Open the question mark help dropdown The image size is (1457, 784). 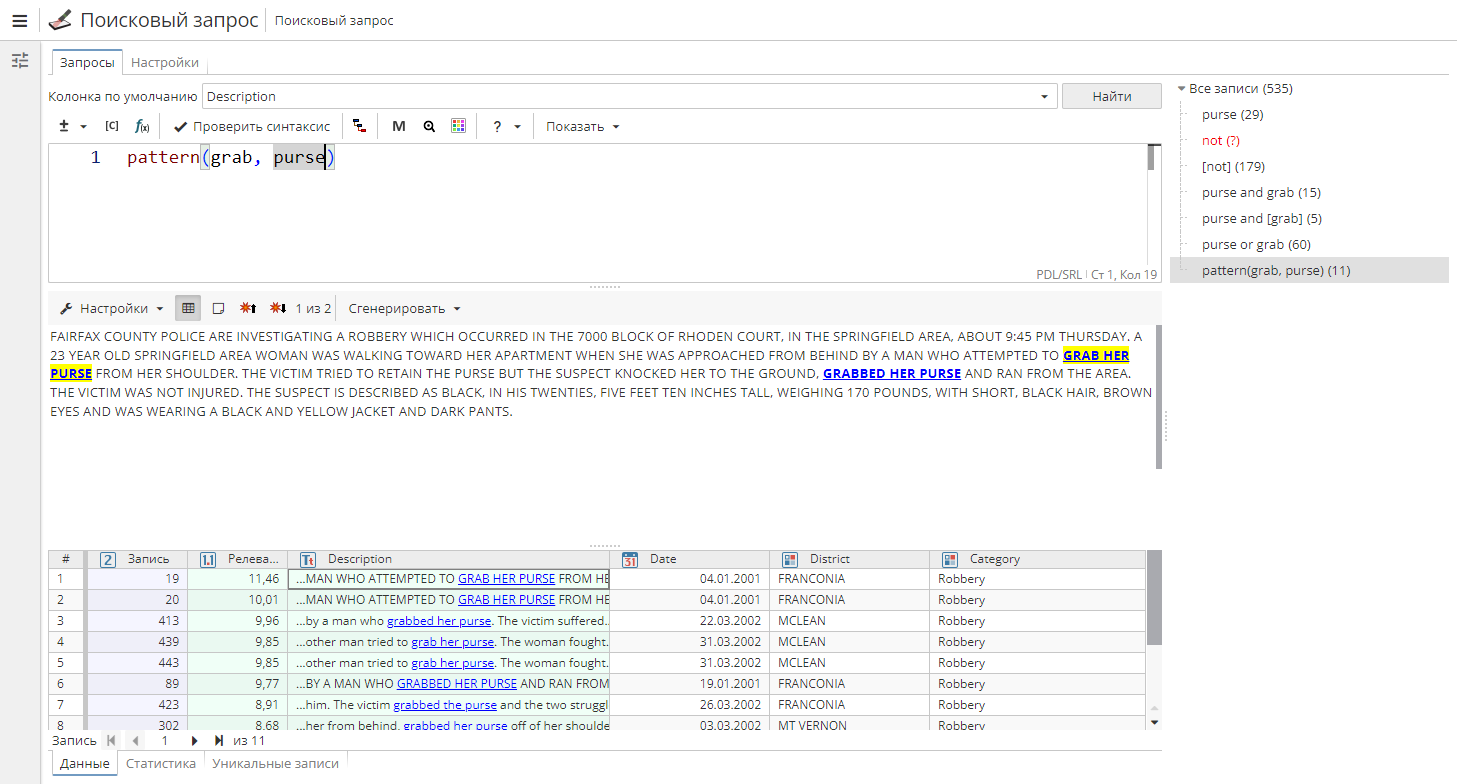click(x=506, y=127)
